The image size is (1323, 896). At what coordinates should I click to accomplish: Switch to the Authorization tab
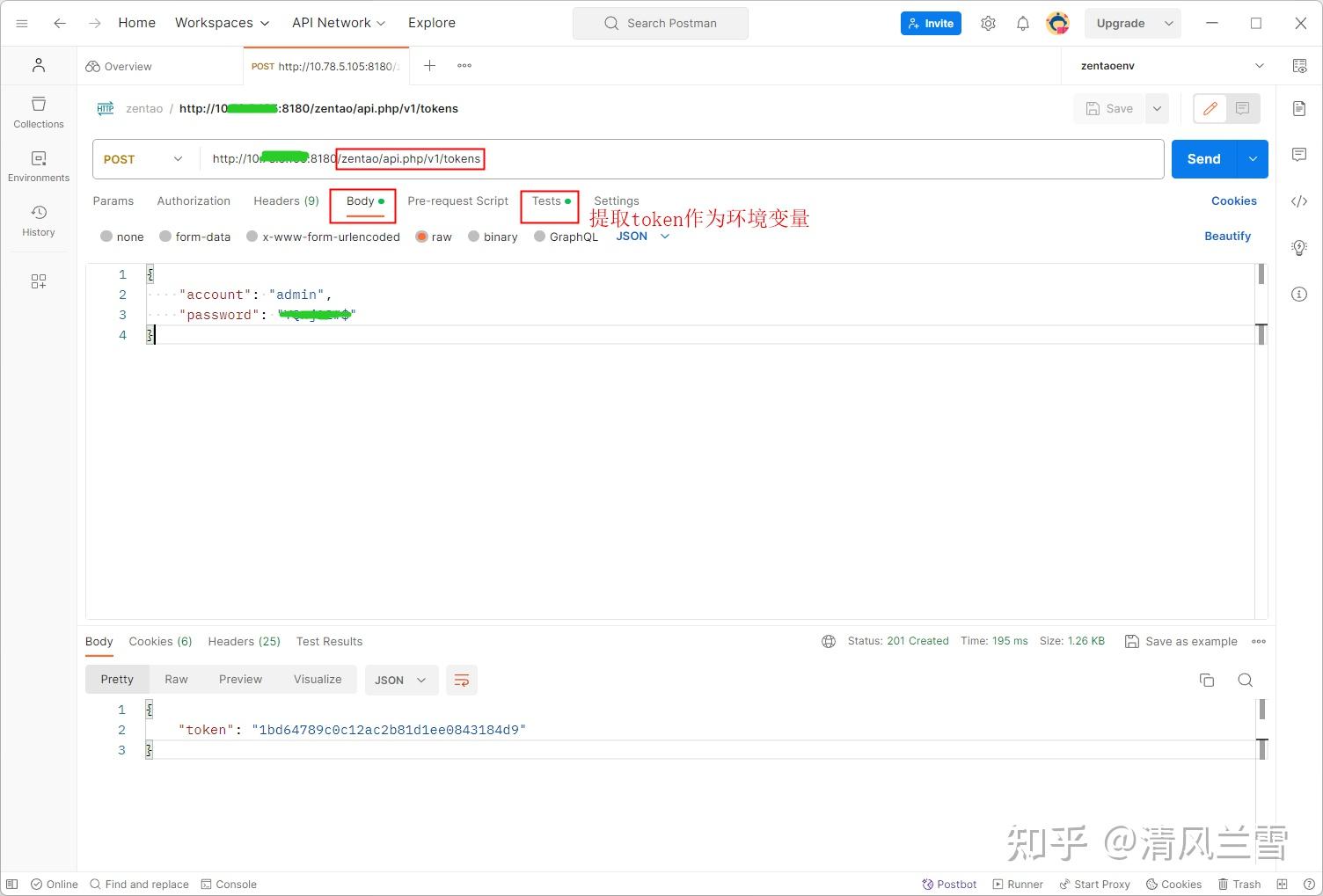194,201
